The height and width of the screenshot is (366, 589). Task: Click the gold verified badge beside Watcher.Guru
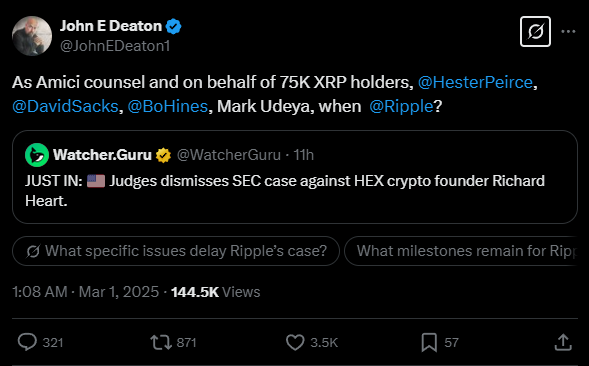[x=163, y=155]
